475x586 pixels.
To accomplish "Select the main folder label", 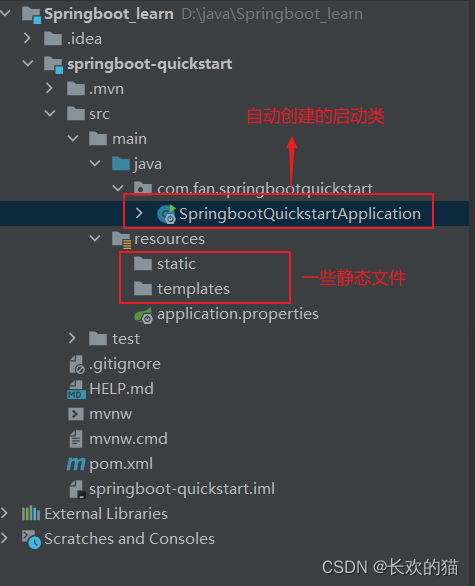I will pos(129,139).
